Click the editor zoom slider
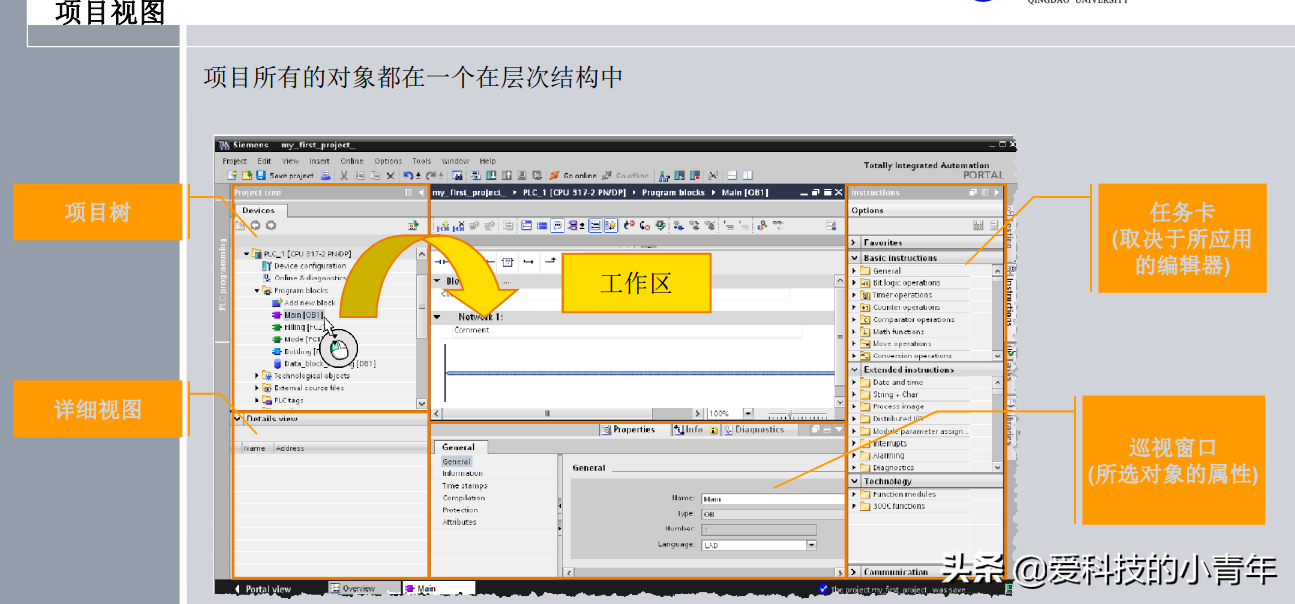Image resolution: width=1295 pixels, height=604 pixels. [x=796, y=414]
